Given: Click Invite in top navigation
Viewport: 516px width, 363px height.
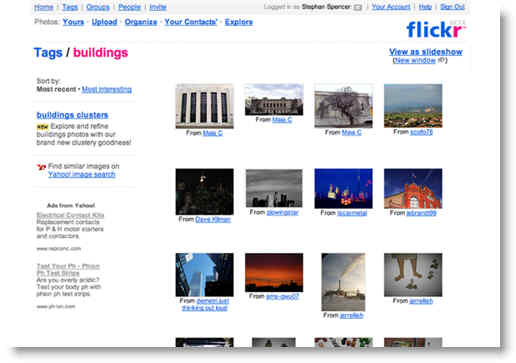Looking at the screenshot, I should pyautogui.click(x=158, y=7).
